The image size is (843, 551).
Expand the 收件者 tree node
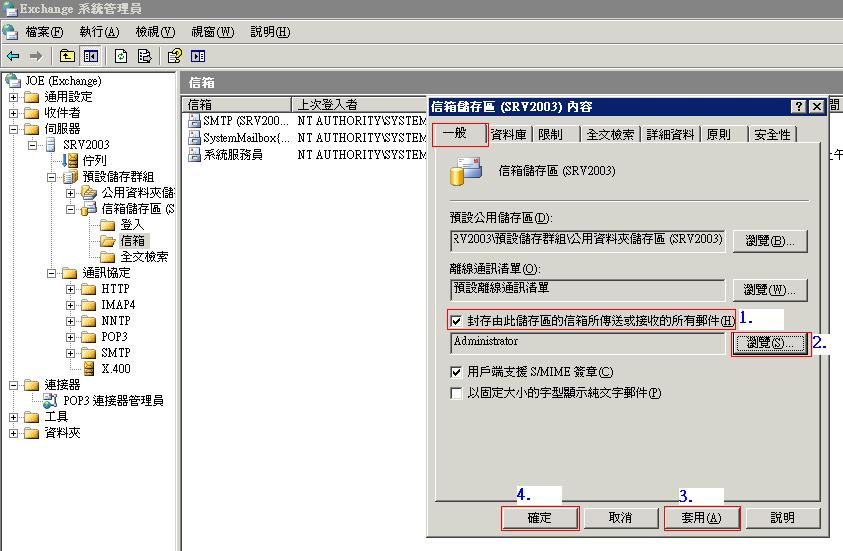click(13, 113)
